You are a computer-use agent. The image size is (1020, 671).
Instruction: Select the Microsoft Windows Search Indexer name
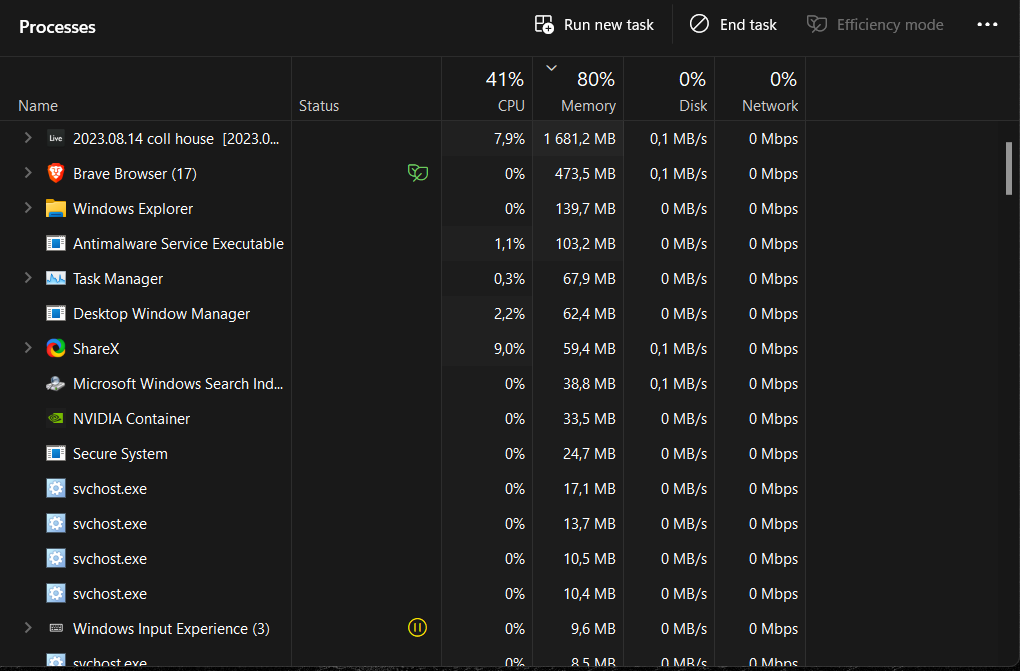(x=178, y=384)
